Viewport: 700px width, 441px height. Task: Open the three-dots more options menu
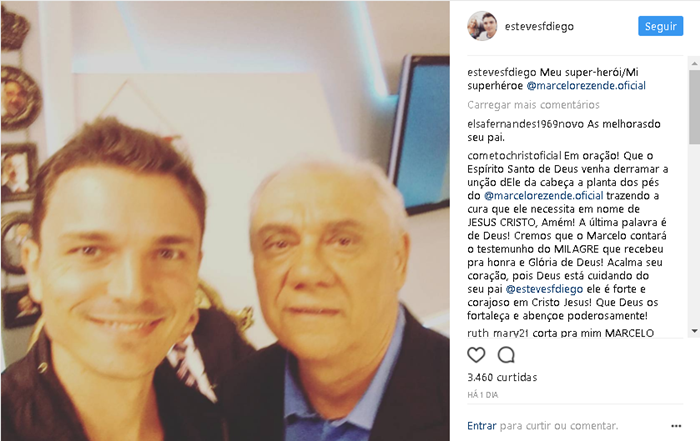click(x=676, y=426)
